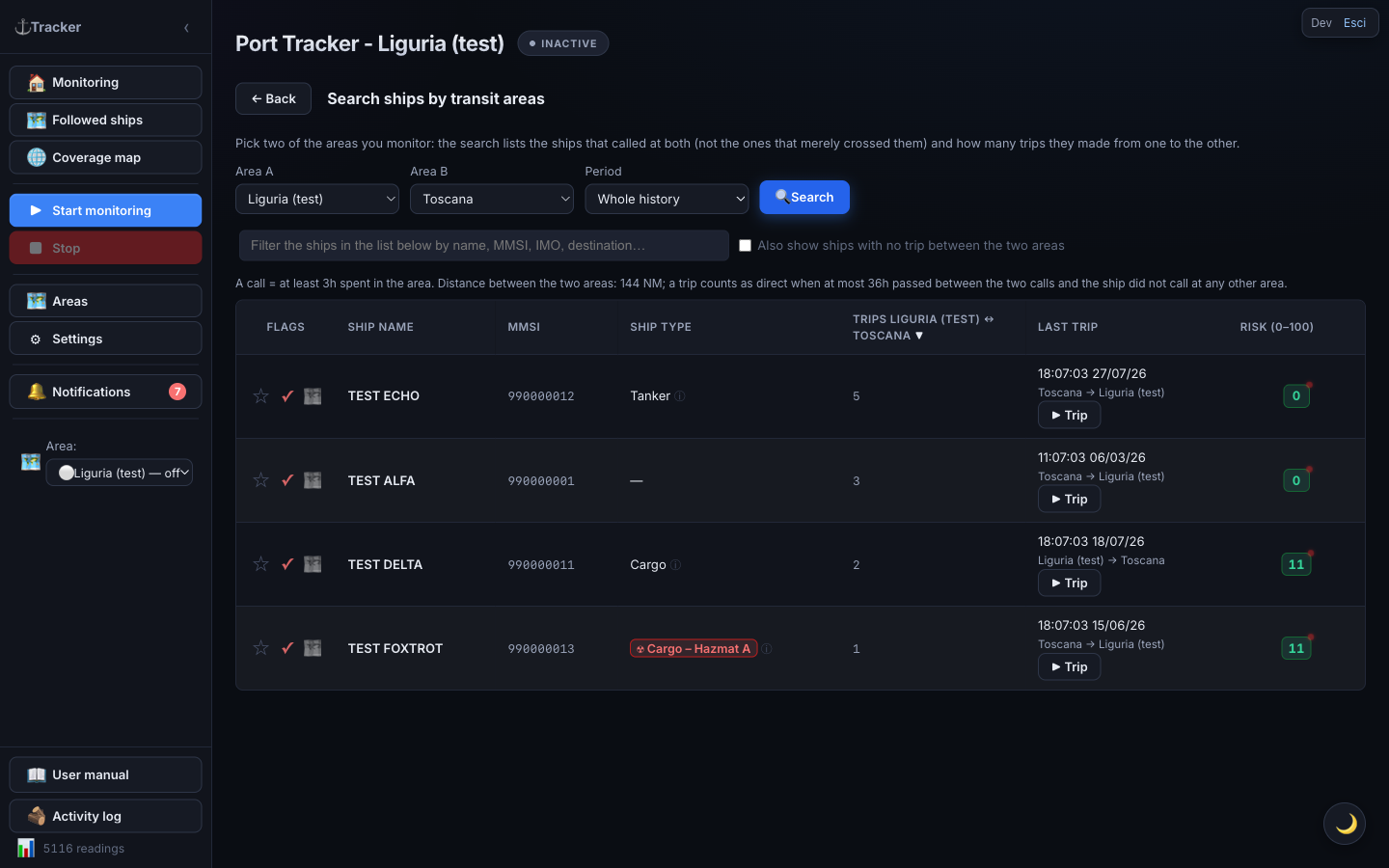Screen dimensions: 1389x868
Task: Open Followed ships in the sidebar
Action: point(105,121)
